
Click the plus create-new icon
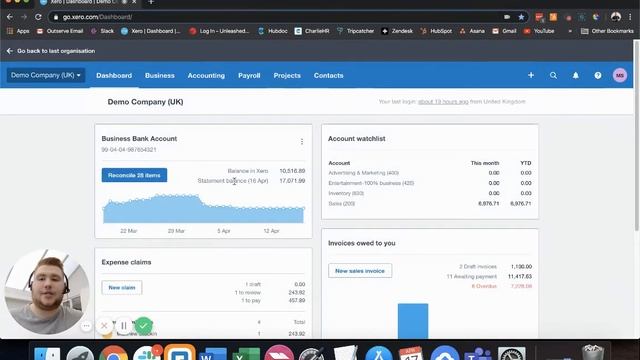(531, 75)
